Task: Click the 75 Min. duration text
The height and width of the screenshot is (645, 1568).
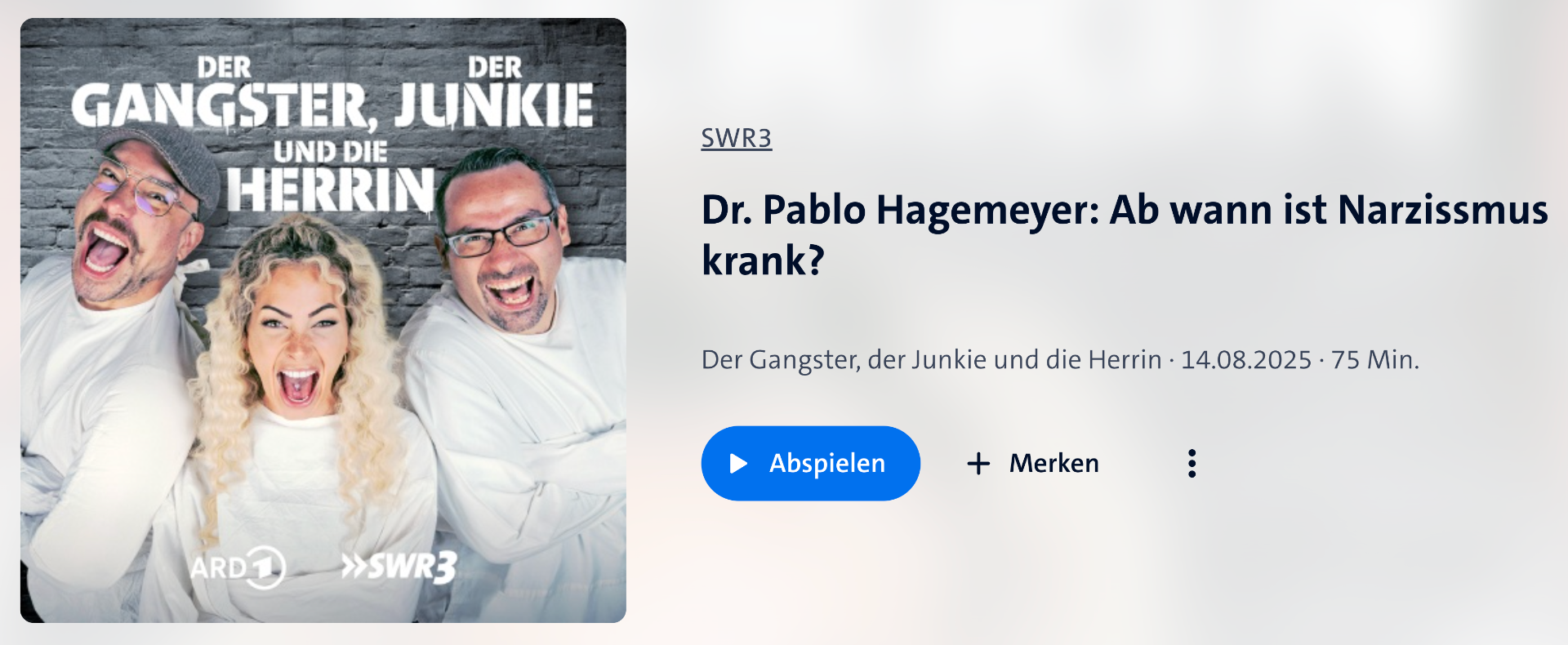Action: pyautogui.click(x=1375, y=360)
